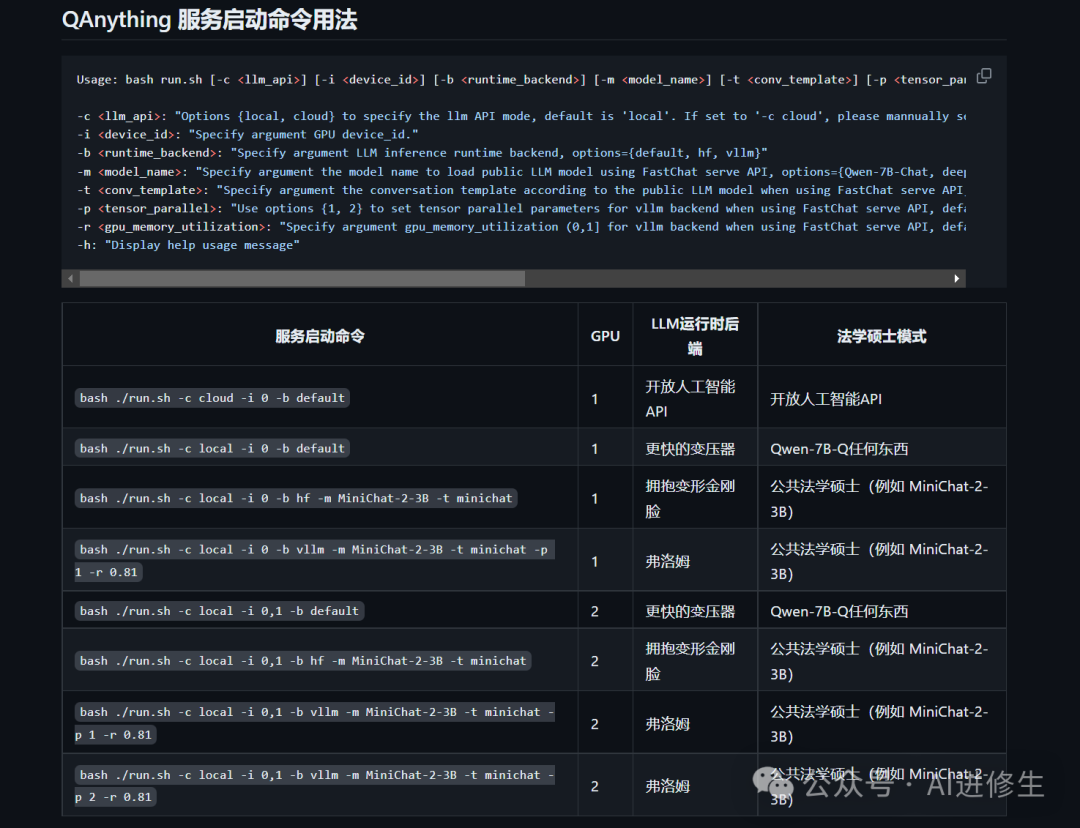Click the horizontal scrollbar thumb under the code
The height and width of the screenshot is (828, 1080).
click(x=300, y=279)
